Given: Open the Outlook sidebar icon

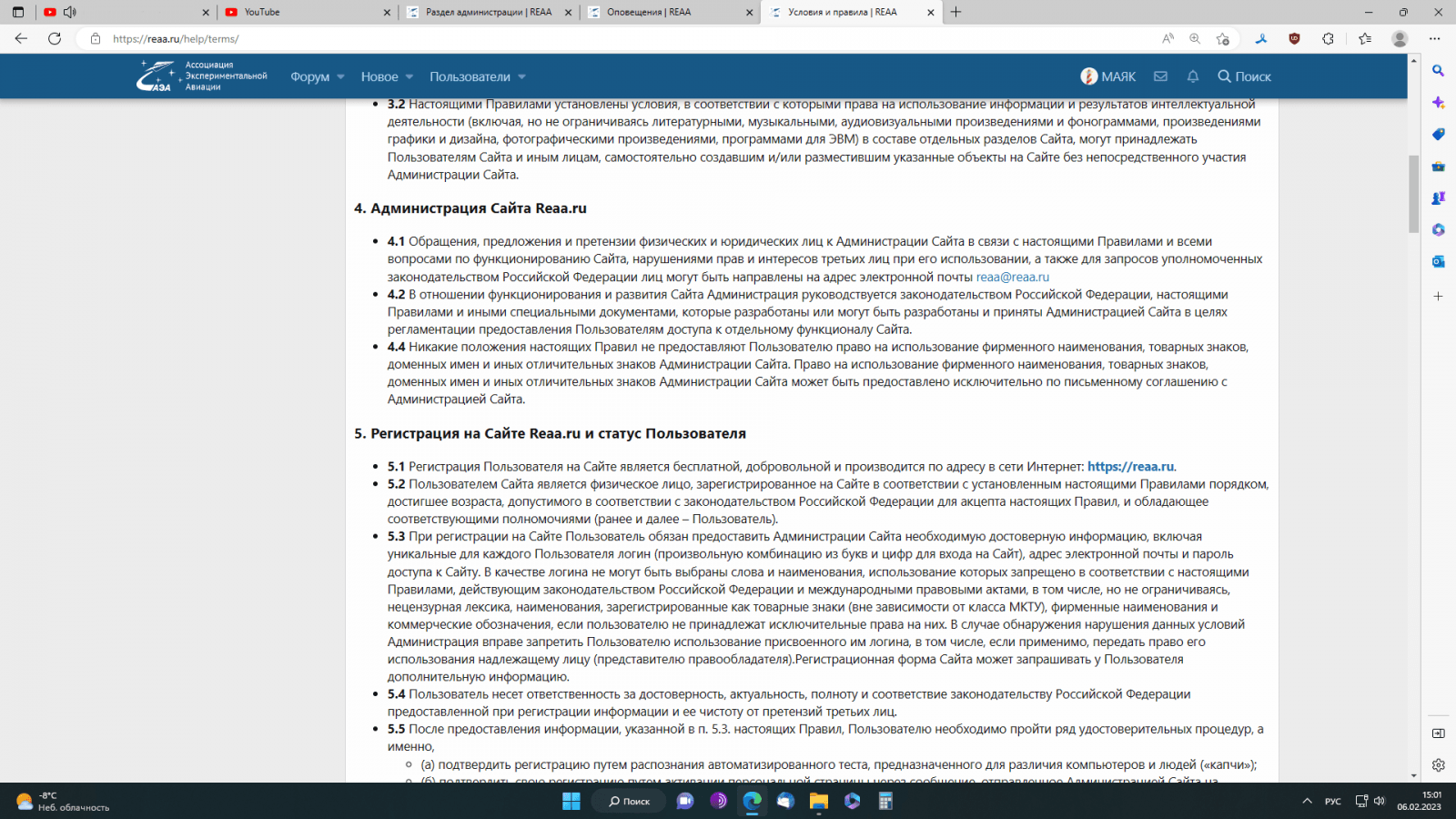Looking at the screenshot, I should pos(1438,261).
